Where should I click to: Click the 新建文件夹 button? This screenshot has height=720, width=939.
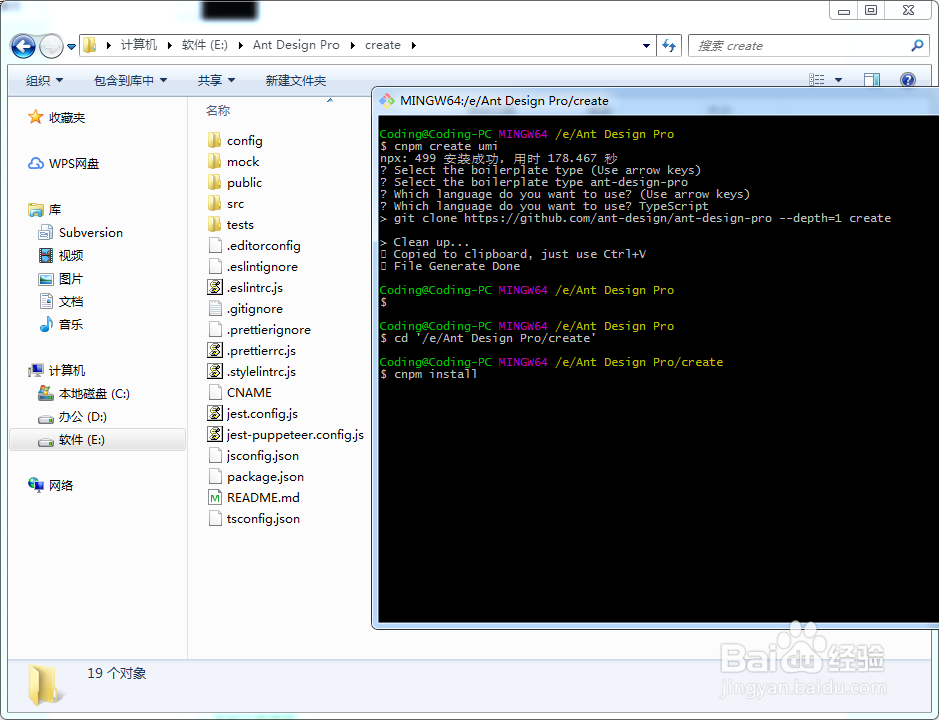click(296, 80)
